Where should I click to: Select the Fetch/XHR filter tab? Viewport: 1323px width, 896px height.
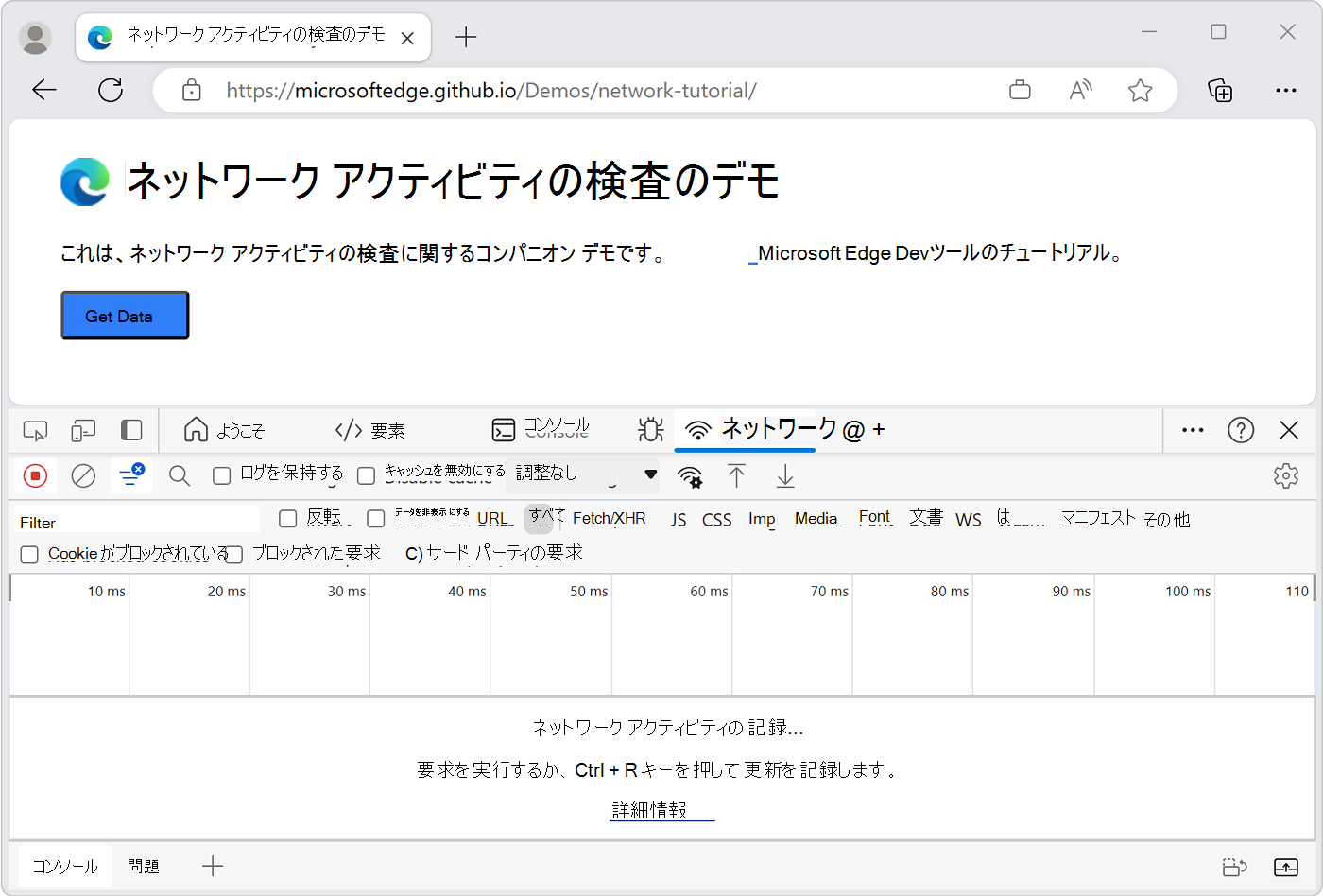[610, 519]
